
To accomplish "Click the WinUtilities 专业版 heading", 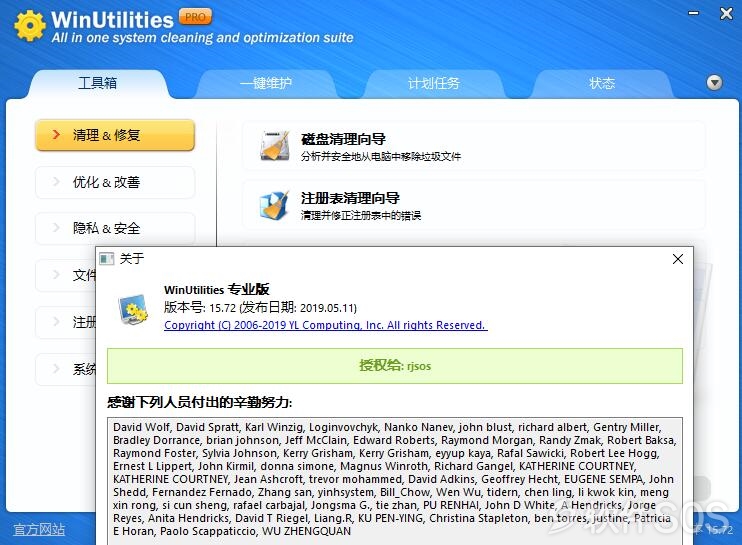I will 217,290.
